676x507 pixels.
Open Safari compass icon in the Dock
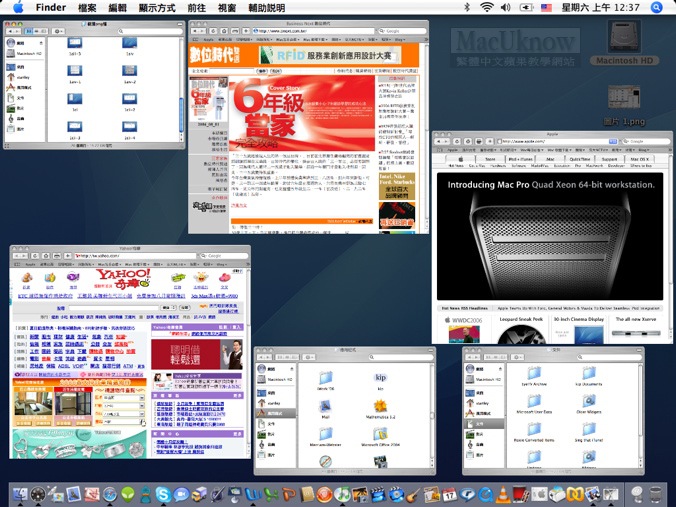tap(110, 494)
